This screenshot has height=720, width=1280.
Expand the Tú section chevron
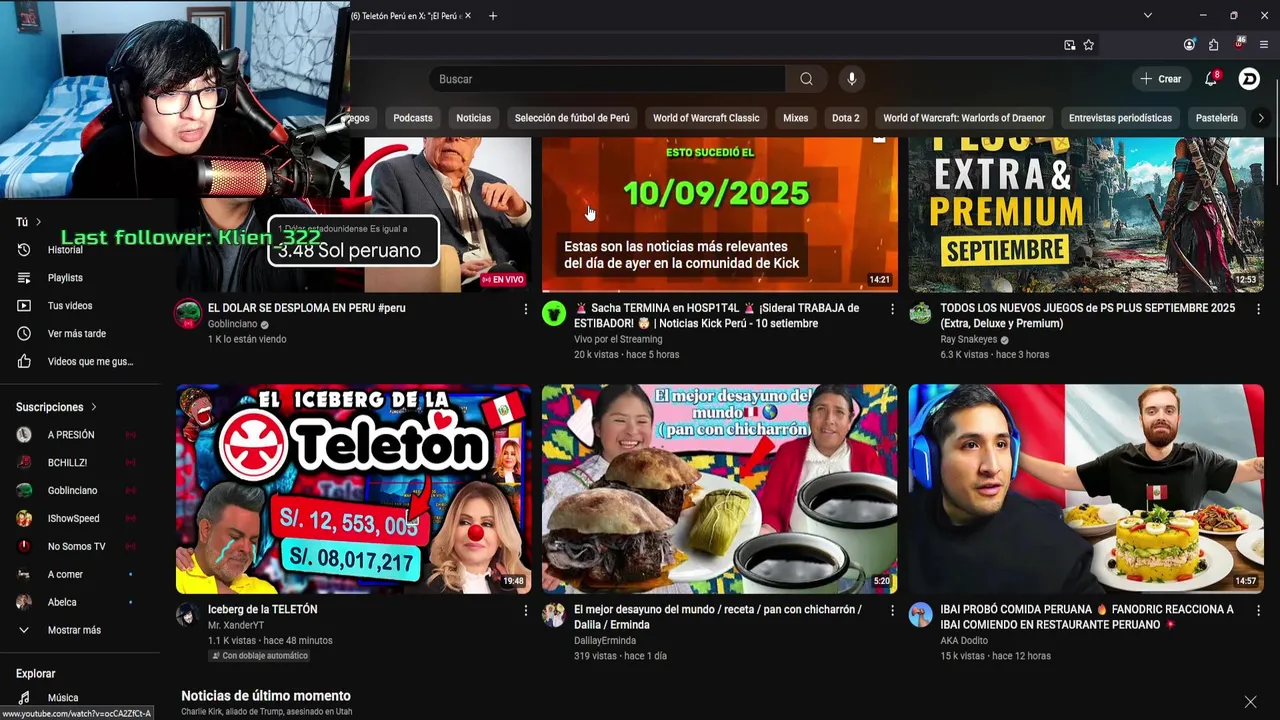39,222
